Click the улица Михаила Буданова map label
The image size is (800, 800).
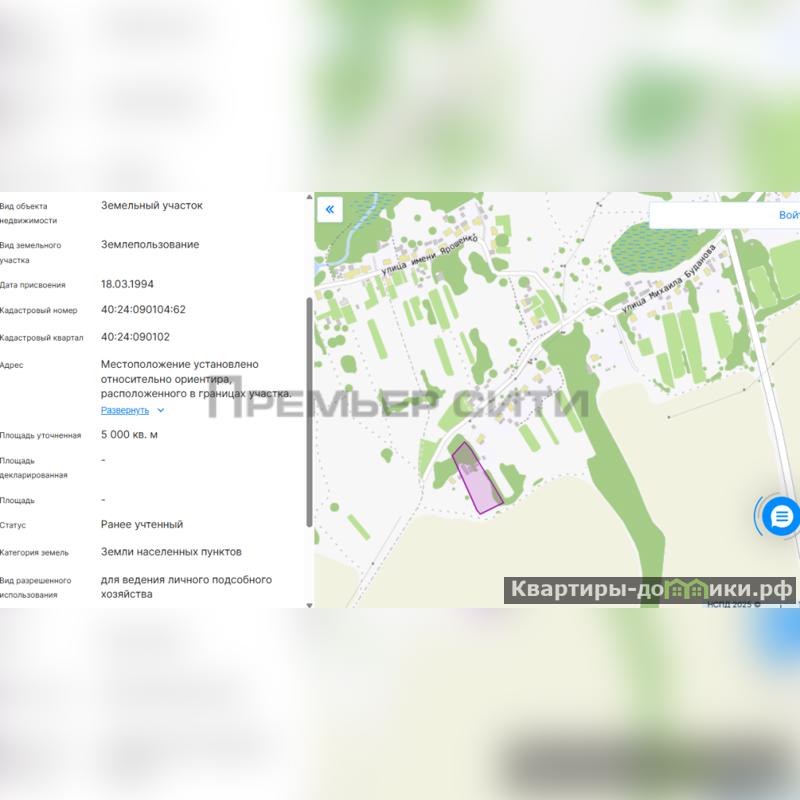(x=669, y=278)
